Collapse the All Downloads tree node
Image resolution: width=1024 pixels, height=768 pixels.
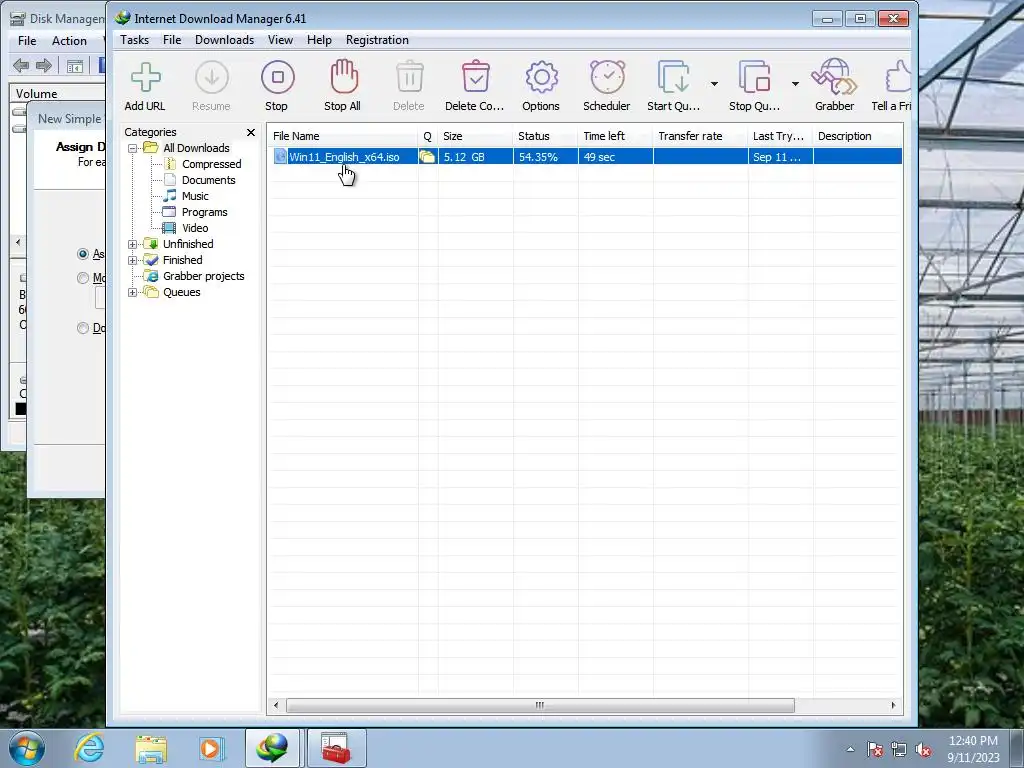pos(133,148)
